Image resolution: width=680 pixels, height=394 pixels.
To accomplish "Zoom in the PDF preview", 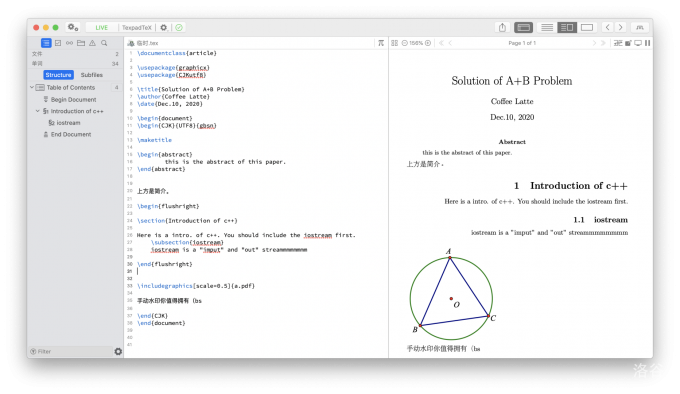I will pyautogui.click(x=428, y=43).
